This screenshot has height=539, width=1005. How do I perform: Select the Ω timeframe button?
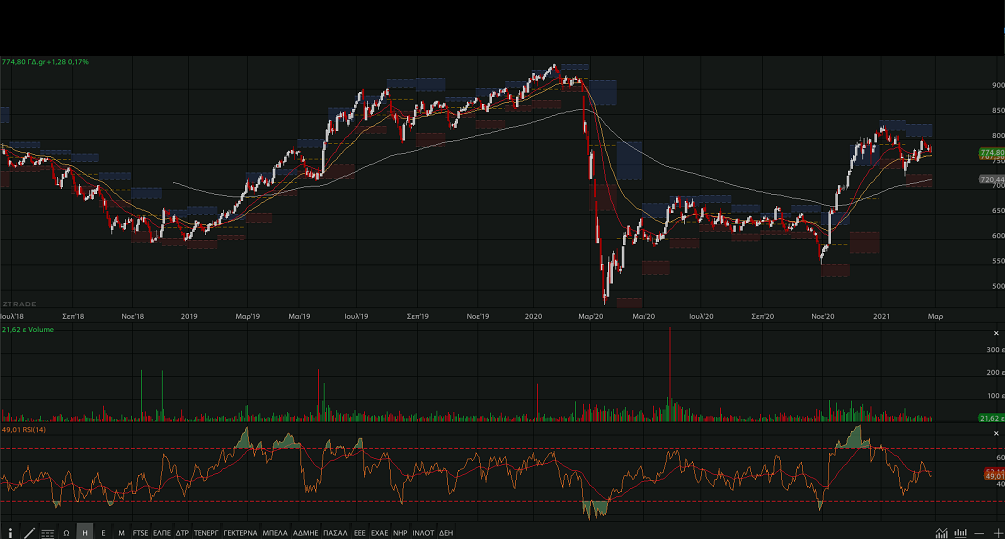[67, 532]
